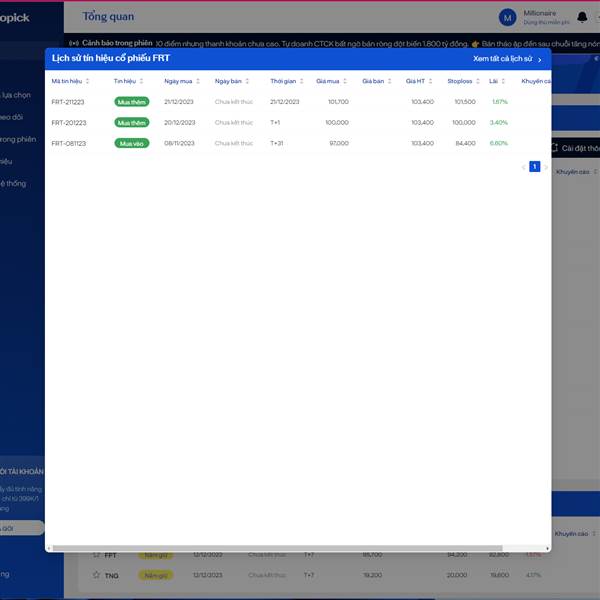The height and width of the screenshot is (600, 600).
Task: Sort by Giá mua column arrows
Action: [x=345, y=81]
